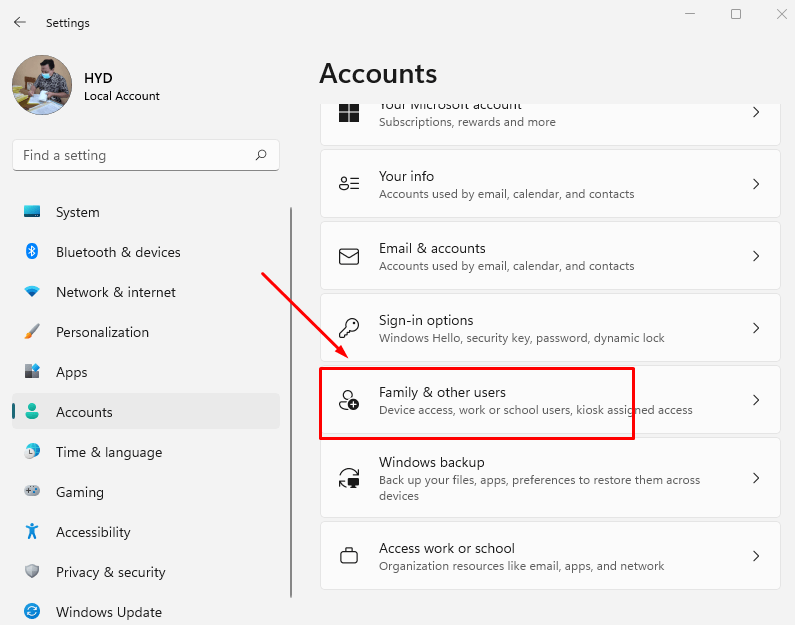Click the Bluetooth & devices icon
Viewport: 795px width, 625px height.
pos(32,252)
